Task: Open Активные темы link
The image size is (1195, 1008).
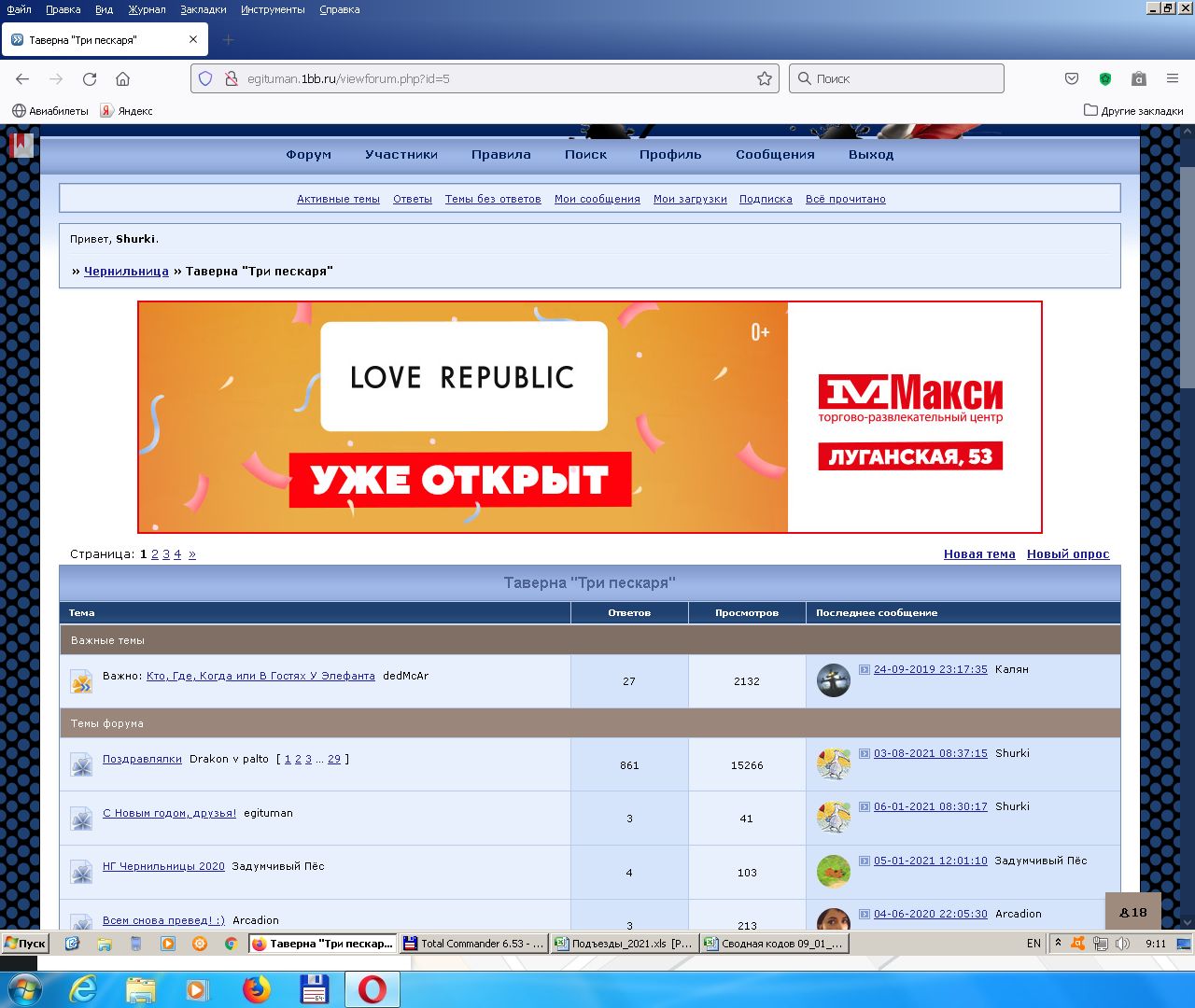Action: (338, 199)
